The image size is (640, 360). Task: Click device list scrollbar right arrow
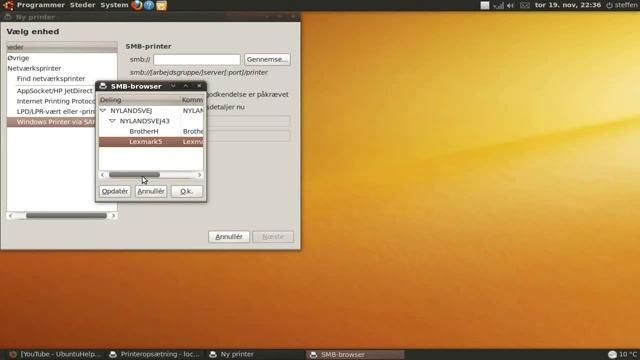pyautogui.click(x=113, y=216)
